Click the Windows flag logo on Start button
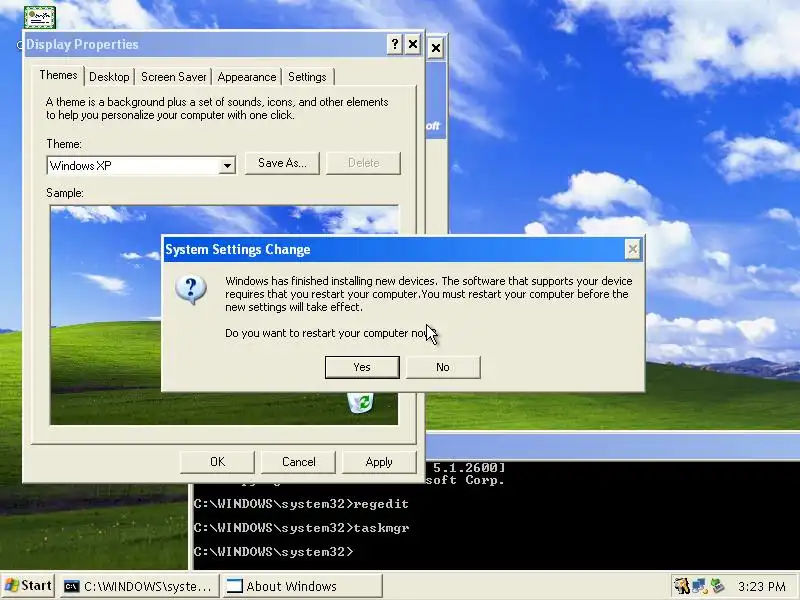Image resolution: width=800 pixels, height=600 pixels. (x=11, y=586)
